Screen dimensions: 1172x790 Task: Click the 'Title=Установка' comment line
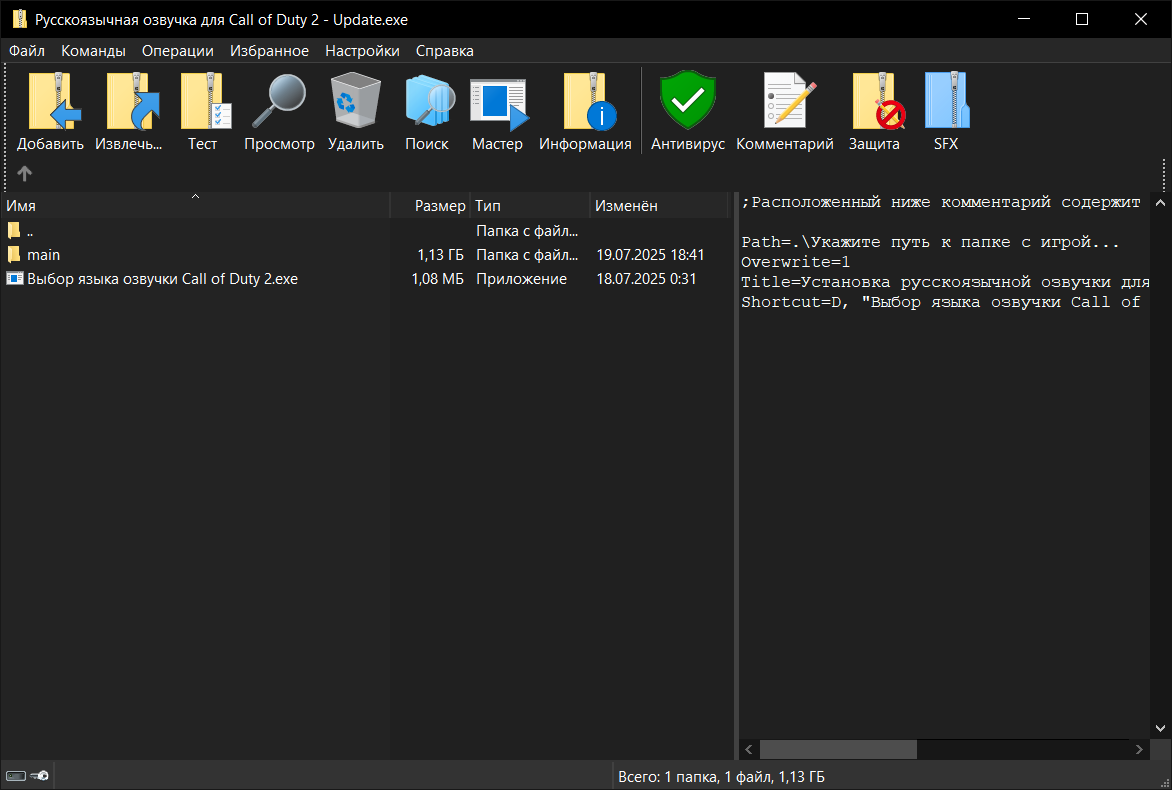click(946, 283)
